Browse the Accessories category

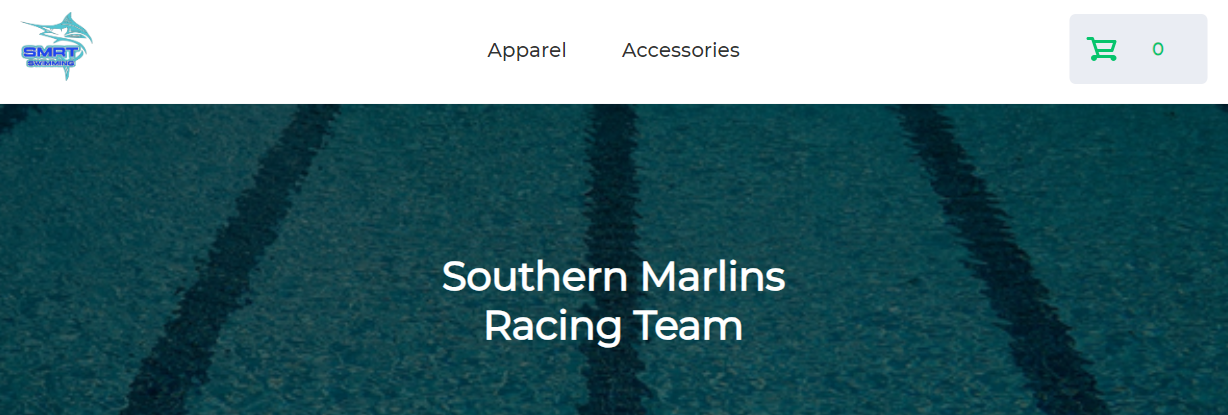pos(681,50)
